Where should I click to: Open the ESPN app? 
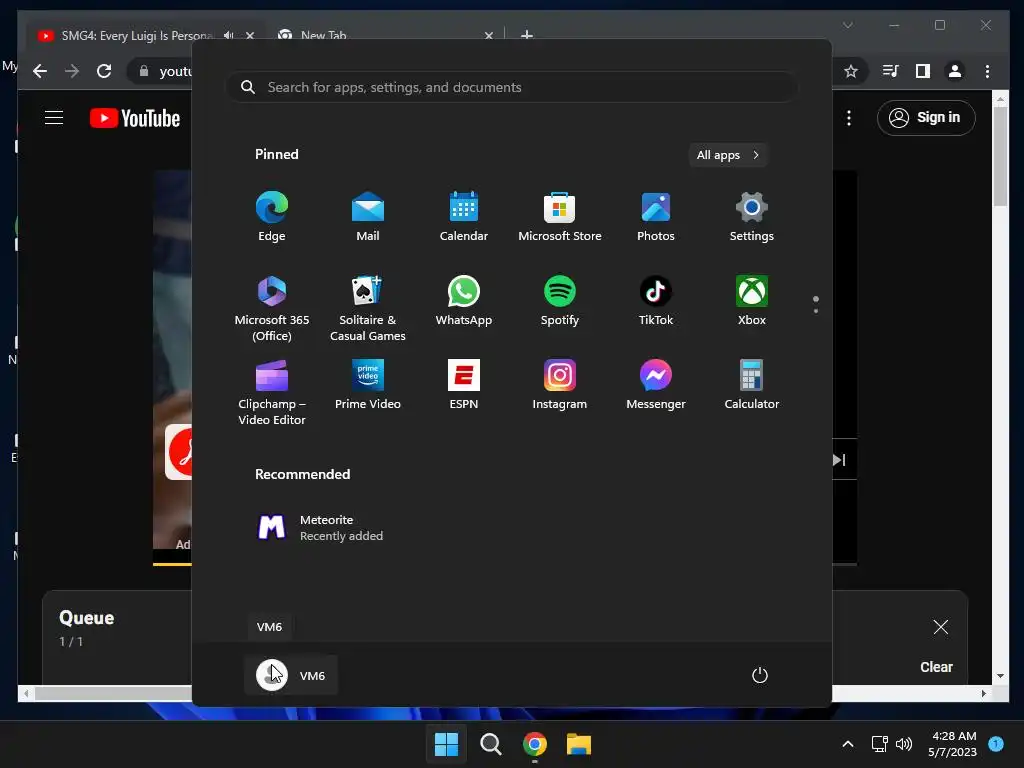(464, 385)
